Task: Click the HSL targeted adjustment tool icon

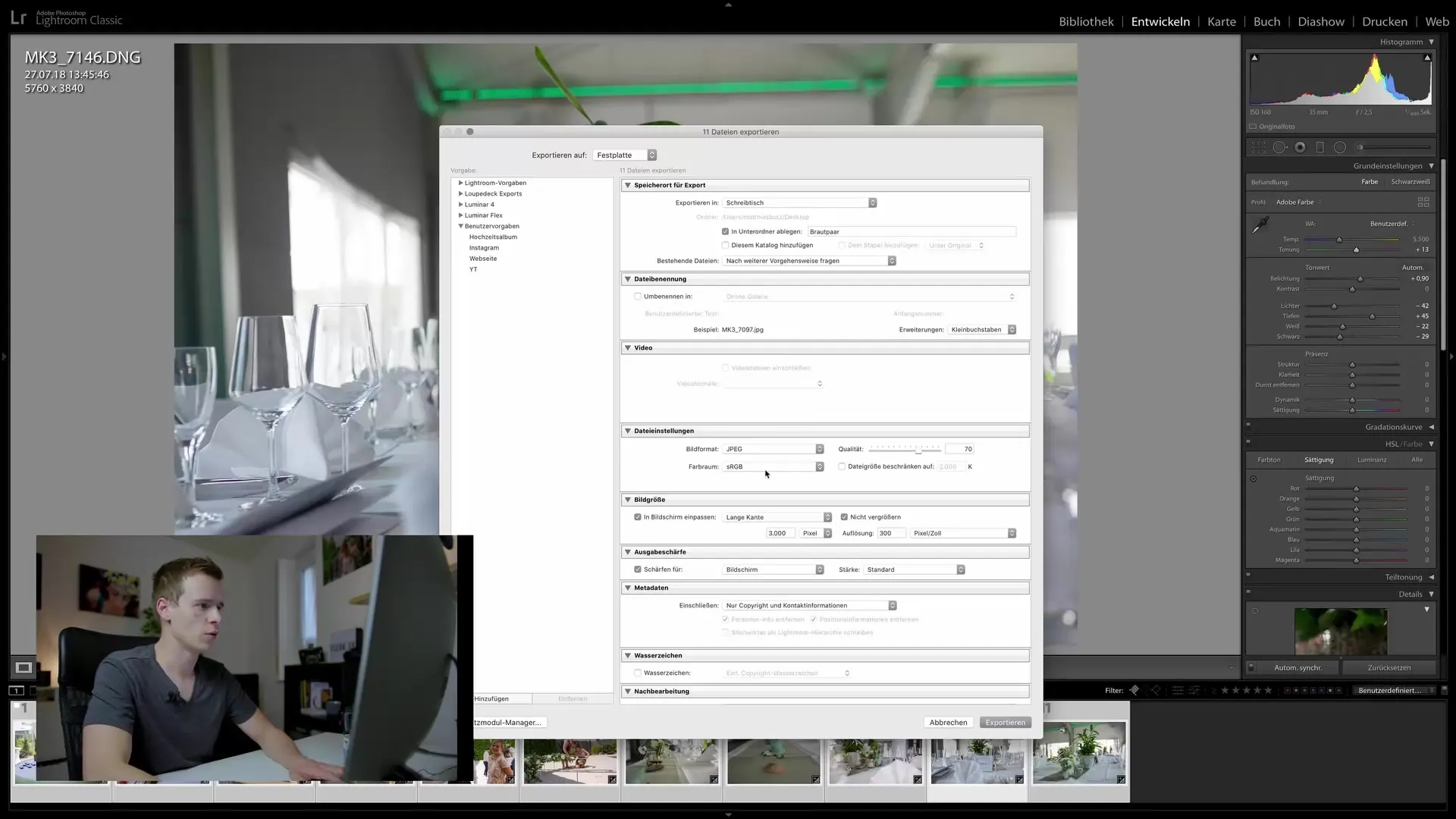Action: (x=1254, y=479)
